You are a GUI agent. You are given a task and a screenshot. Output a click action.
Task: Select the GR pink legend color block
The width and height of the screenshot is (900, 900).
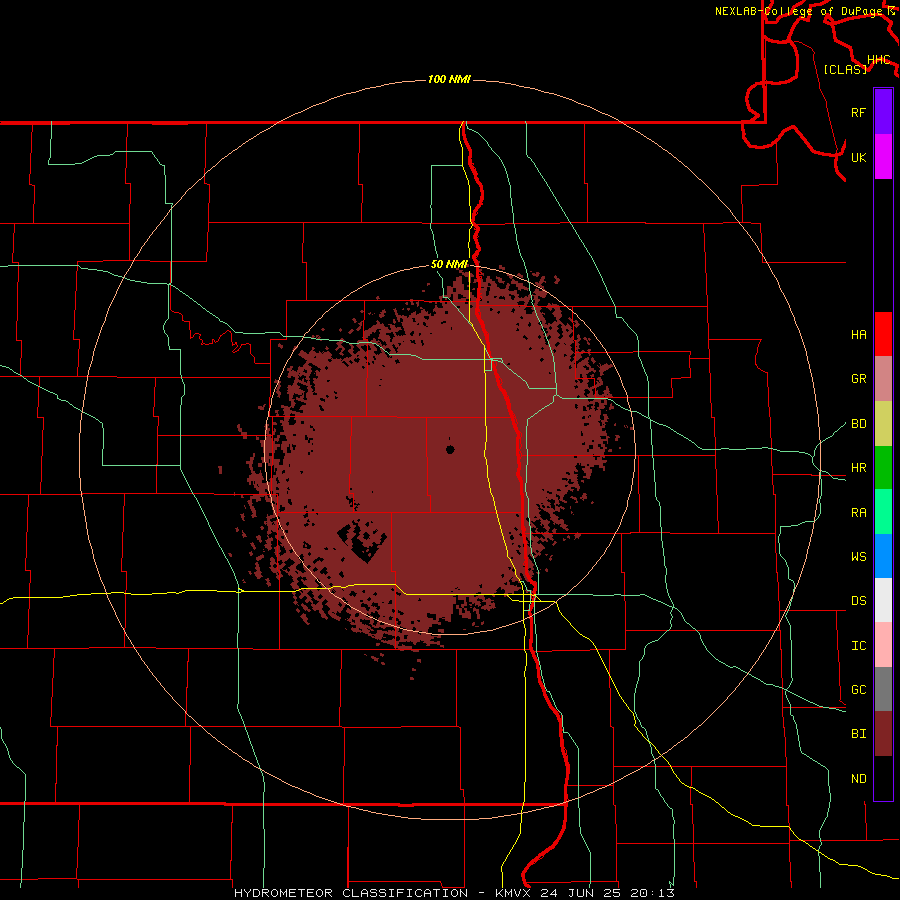tap(883, 379)
